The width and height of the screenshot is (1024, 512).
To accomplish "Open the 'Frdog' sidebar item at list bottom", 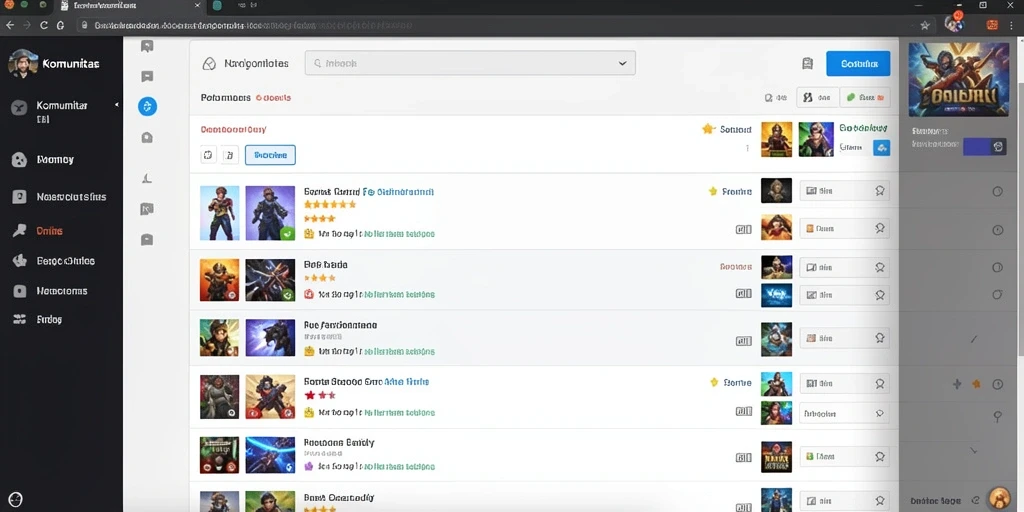I will (x=38, y=319).
